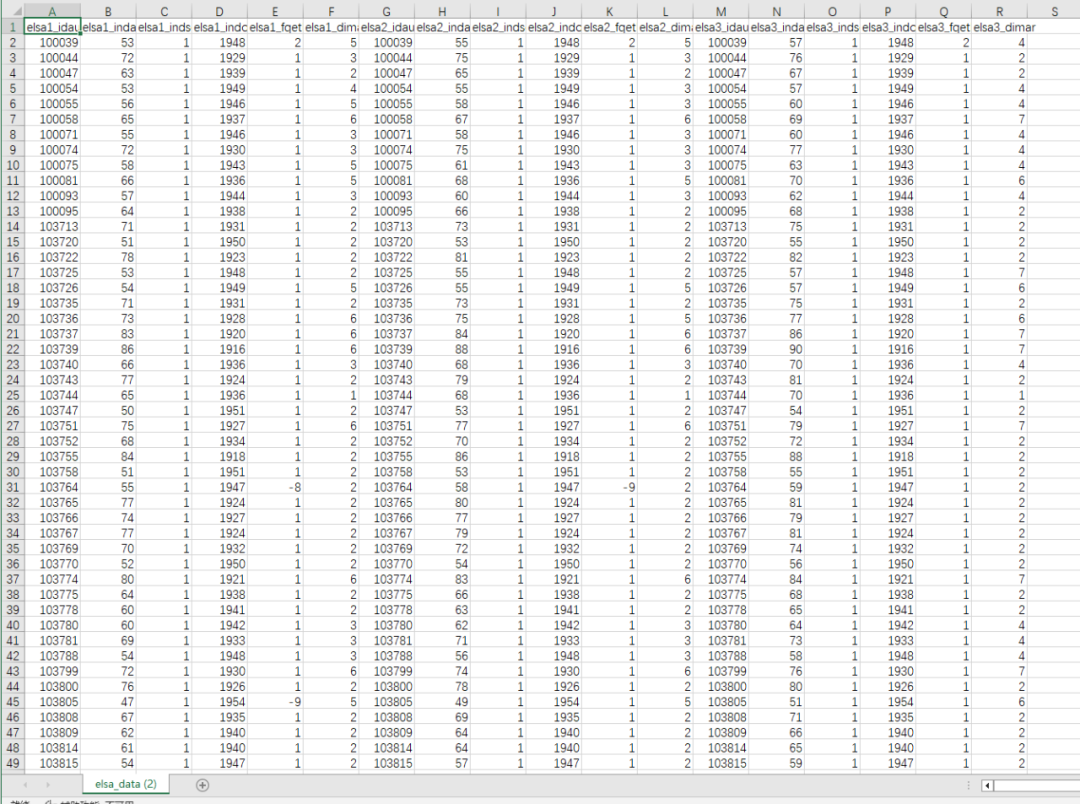
Task: Select column N header
Action: click(x=777, y=11)
